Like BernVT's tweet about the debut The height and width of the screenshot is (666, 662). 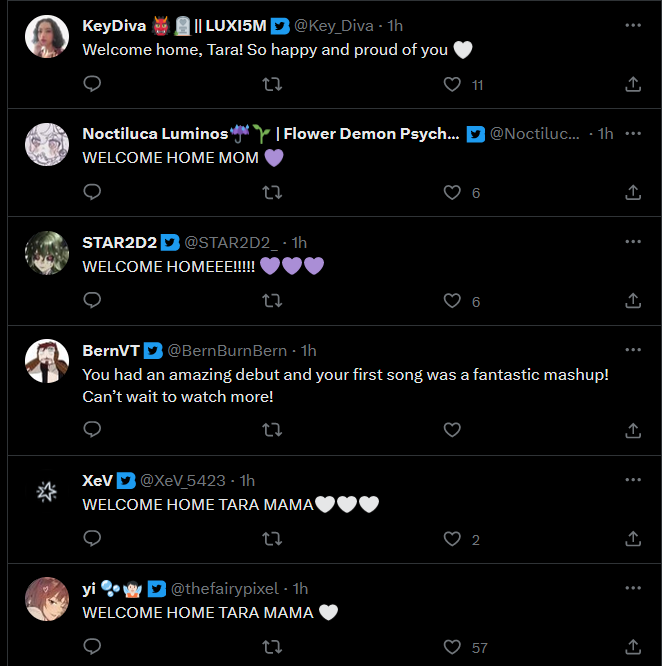(452, 430)
